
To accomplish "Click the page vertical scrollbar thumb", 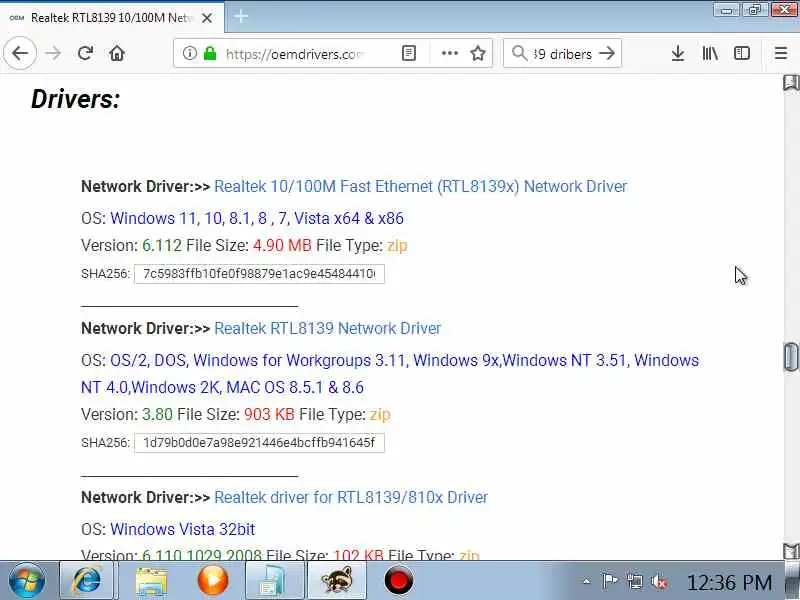I will [790, 357].
